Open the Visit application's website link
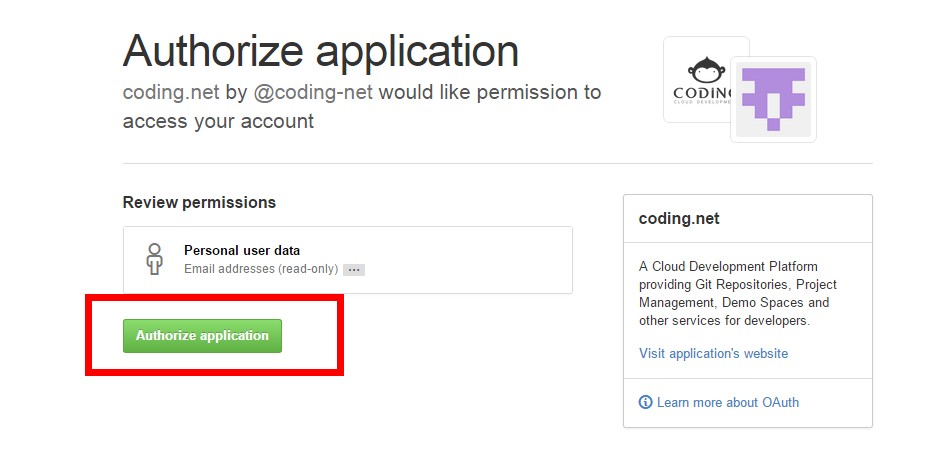 713,353
